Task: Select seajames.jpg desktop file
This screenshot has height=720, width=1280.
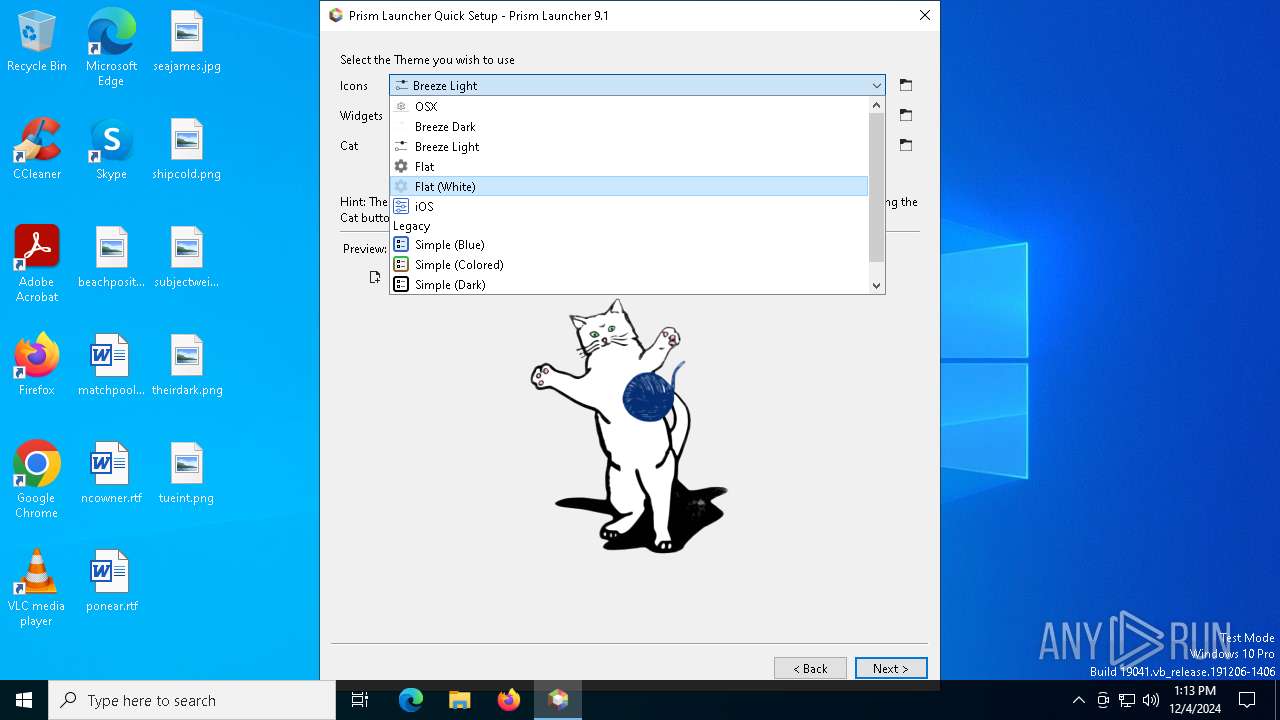Action: [x=187, y=42]
